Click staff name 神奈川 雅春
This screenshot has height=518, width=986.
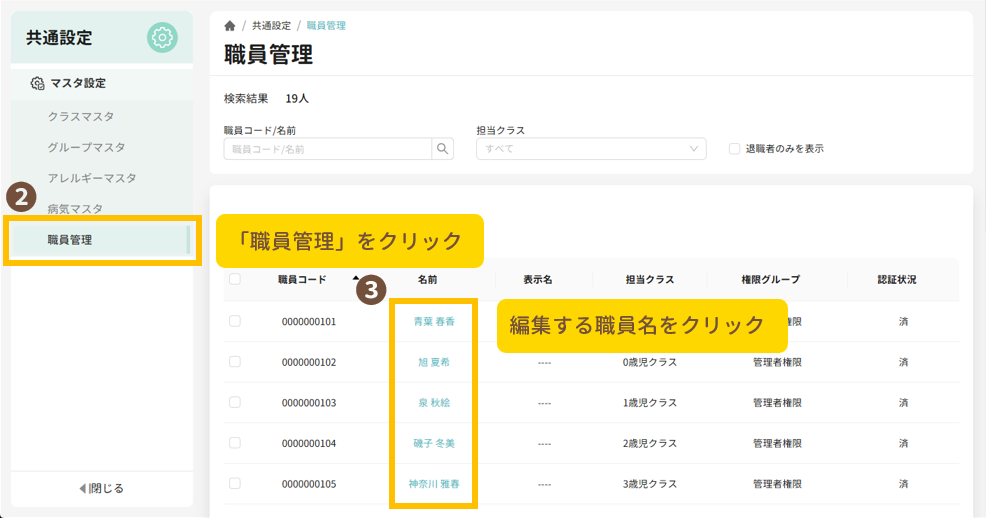(434, 484)
